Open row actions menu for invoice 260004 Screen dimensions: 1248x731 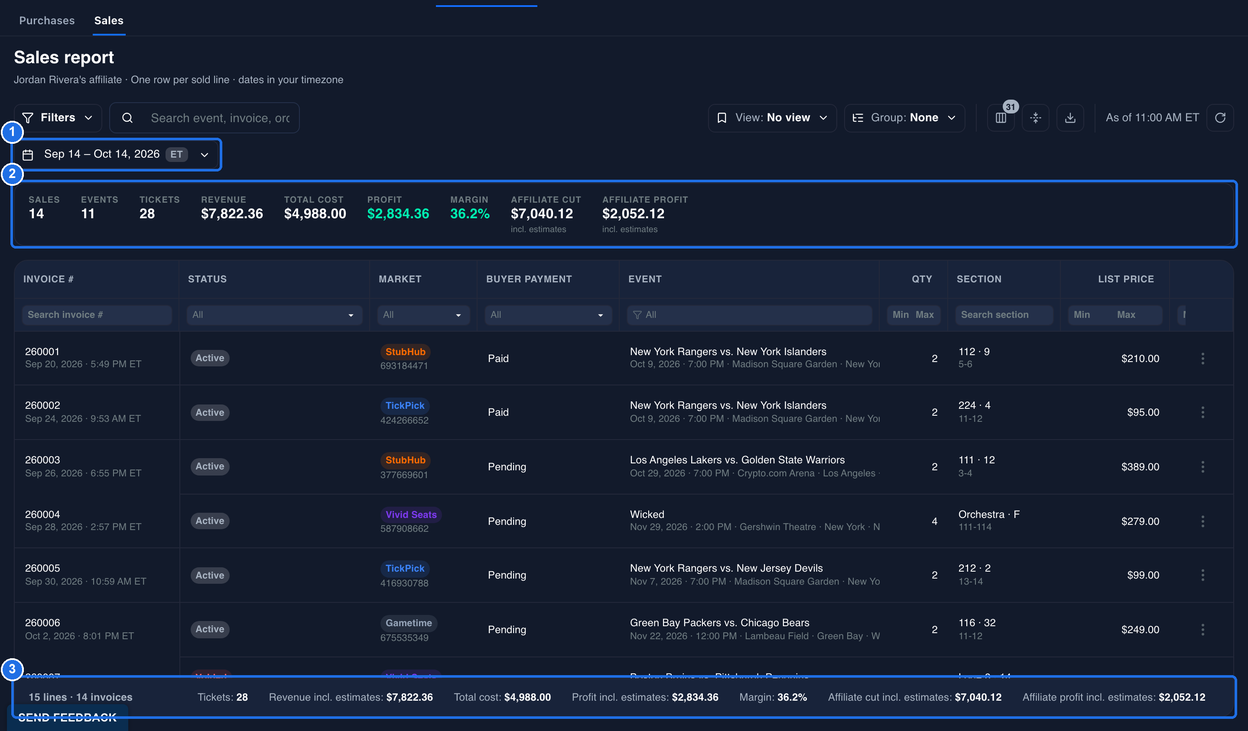pyautogui.click(x=1202, y=521)
